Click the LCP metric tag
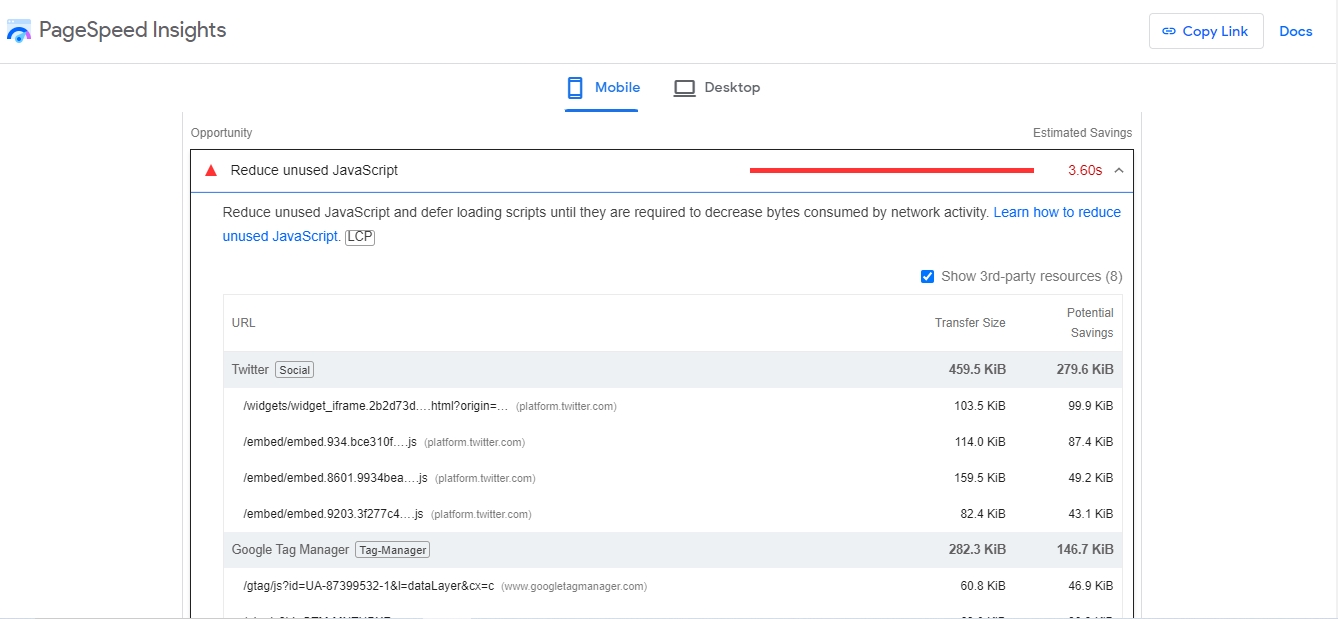Image resolution: width=1338 pixels, height=619 pixels. pos(360,237)
